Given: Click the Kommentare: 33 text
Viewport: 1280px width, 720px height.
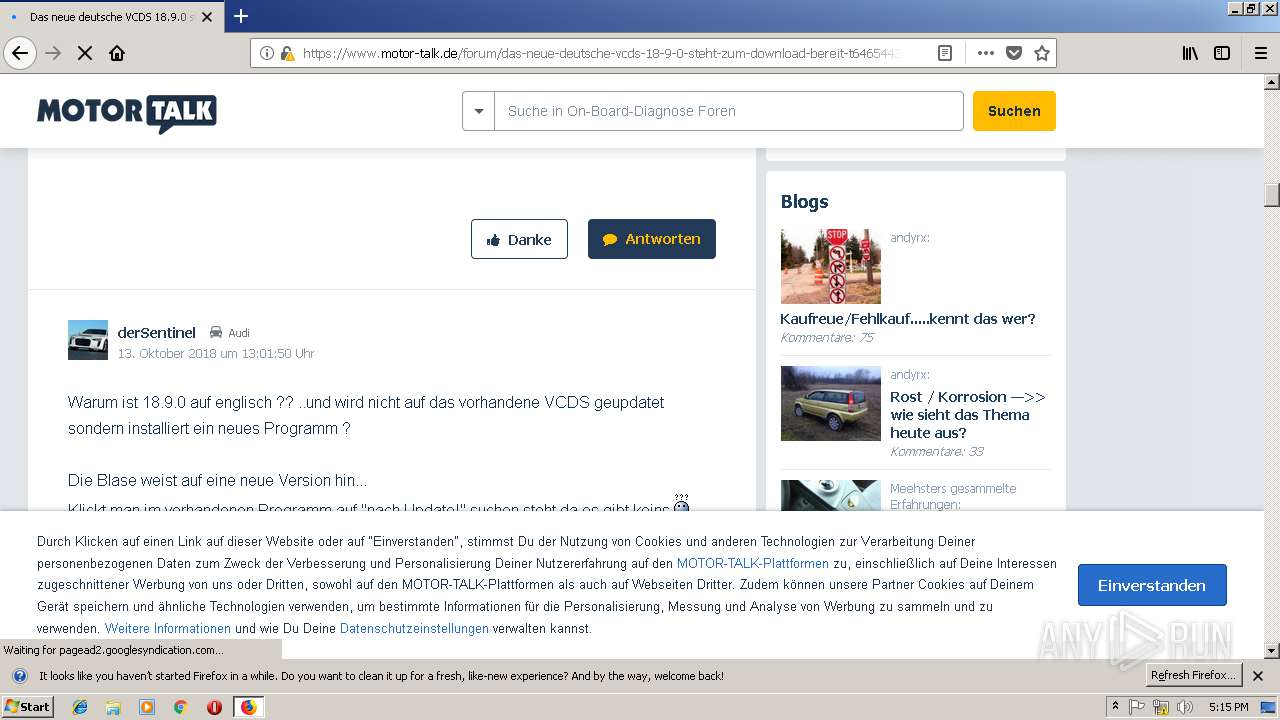Looking at the screenshot, I should coord(937,452).
